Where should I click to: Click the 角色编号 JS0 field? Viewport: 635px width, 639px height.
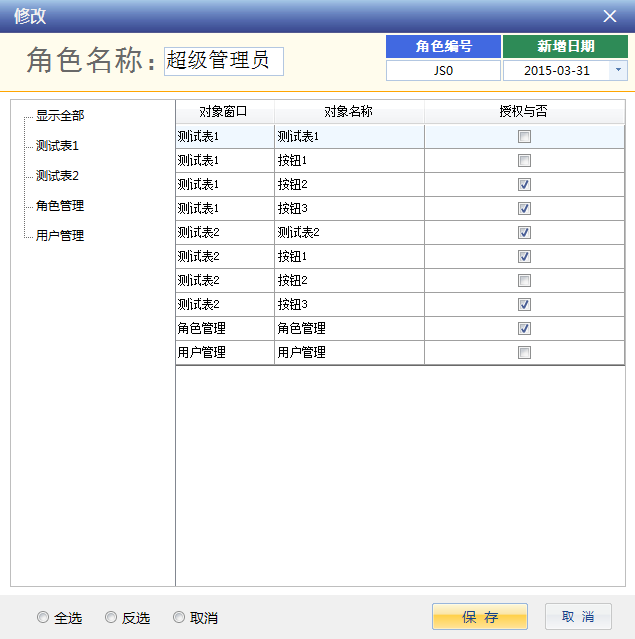click(x=443, y=71)
